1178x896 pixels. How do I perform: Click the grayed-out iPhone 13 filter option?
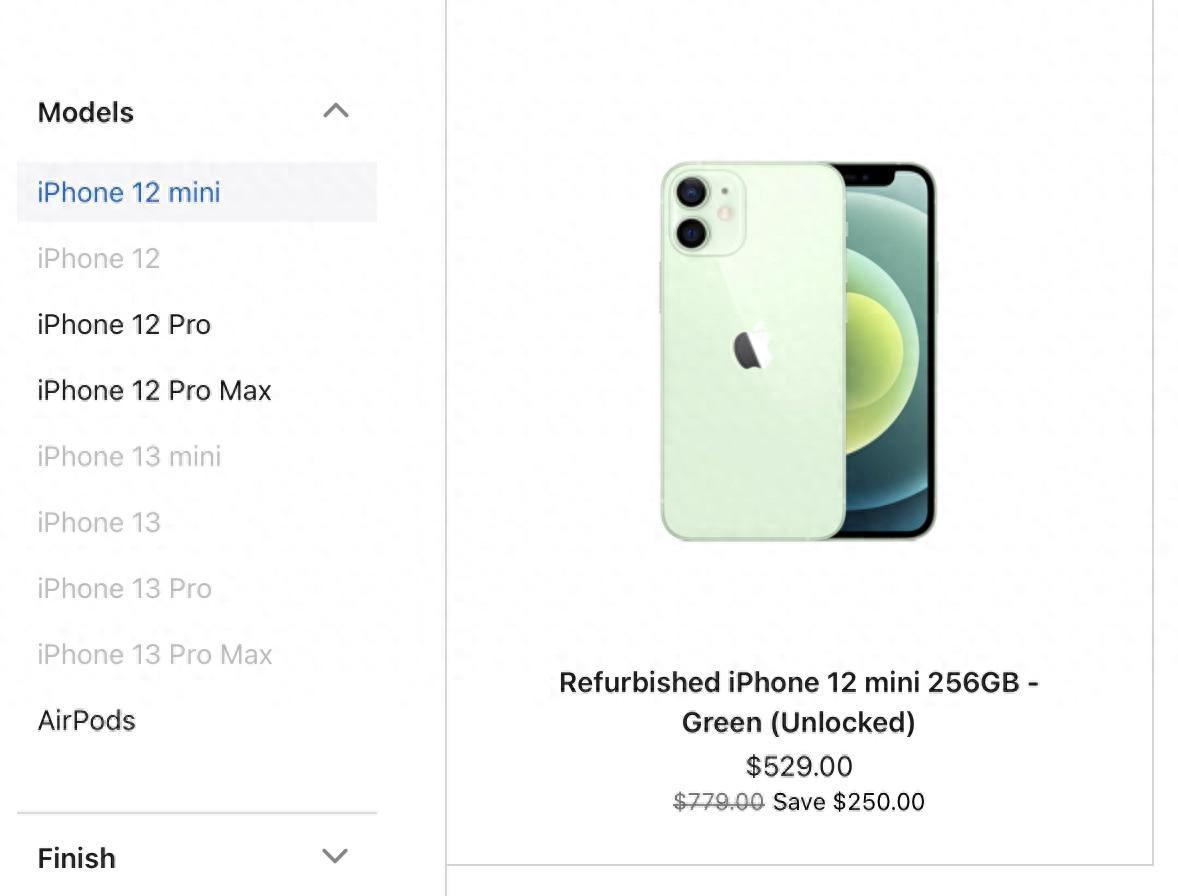[x=98, y=522]
